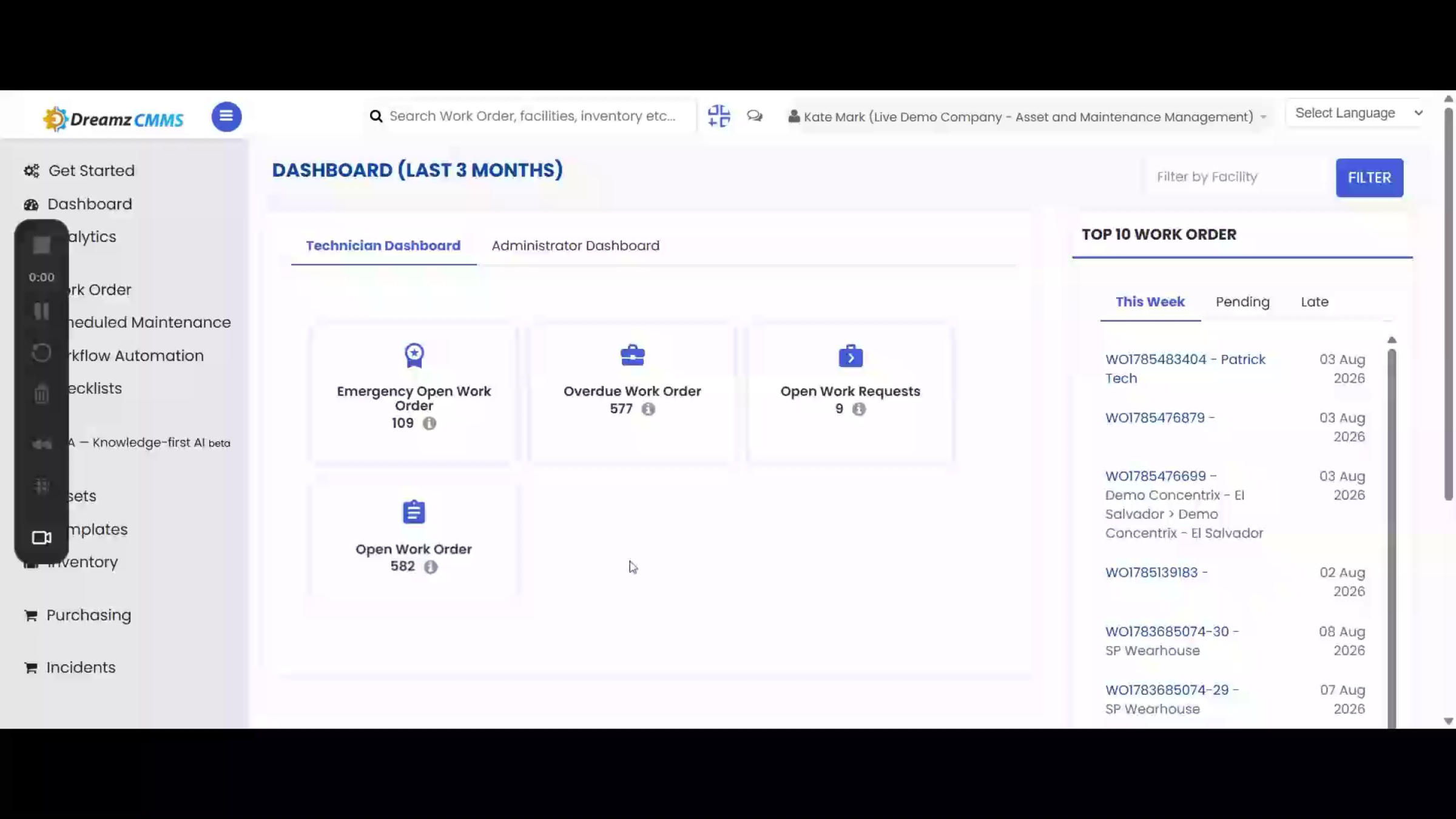1456x819 pixels.
Task: Click the Open Work Order clipboard icon
Action: [414, 512]
